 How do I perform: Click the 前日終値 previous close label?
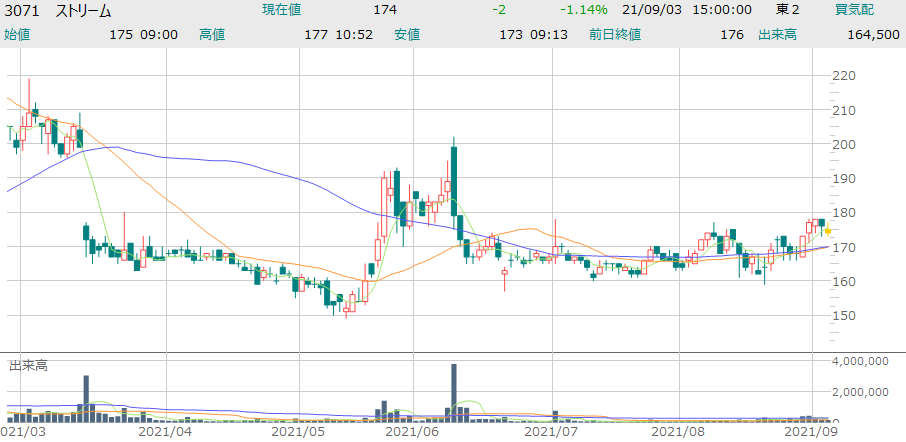pyautogui.click(x=614, y=34)
